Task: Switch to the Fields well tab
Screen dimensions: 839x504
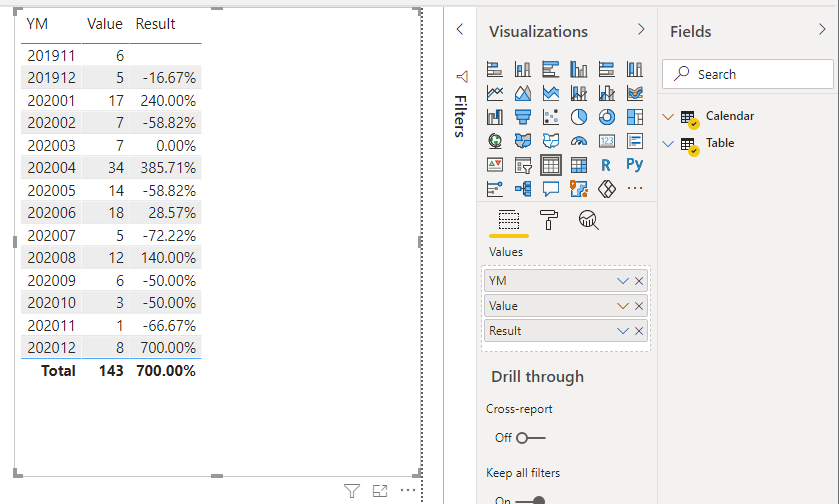Action: (x=508, y=220)
